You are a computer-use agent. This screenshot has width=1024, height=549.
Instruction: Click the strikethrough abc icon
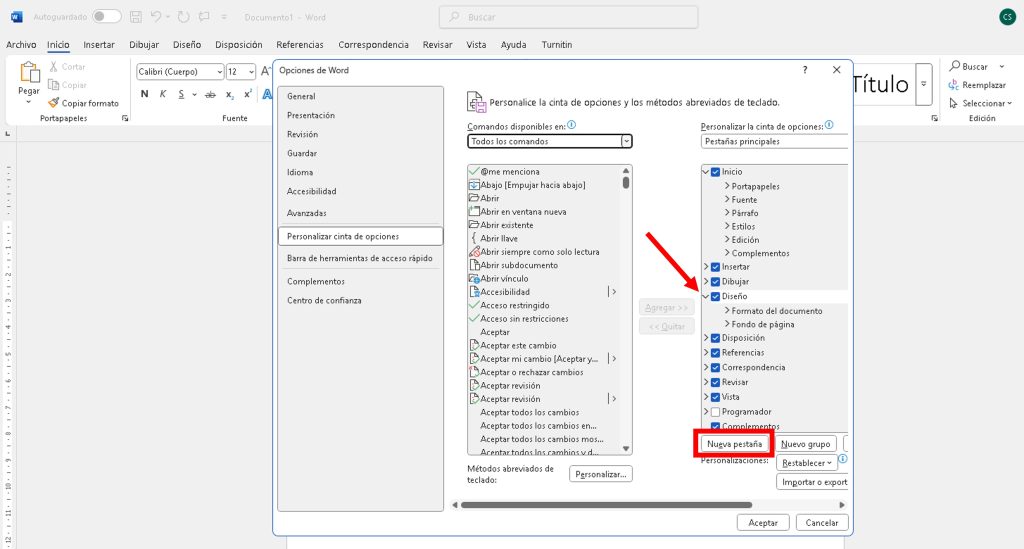pyautogui.click(x=210, y=94)
